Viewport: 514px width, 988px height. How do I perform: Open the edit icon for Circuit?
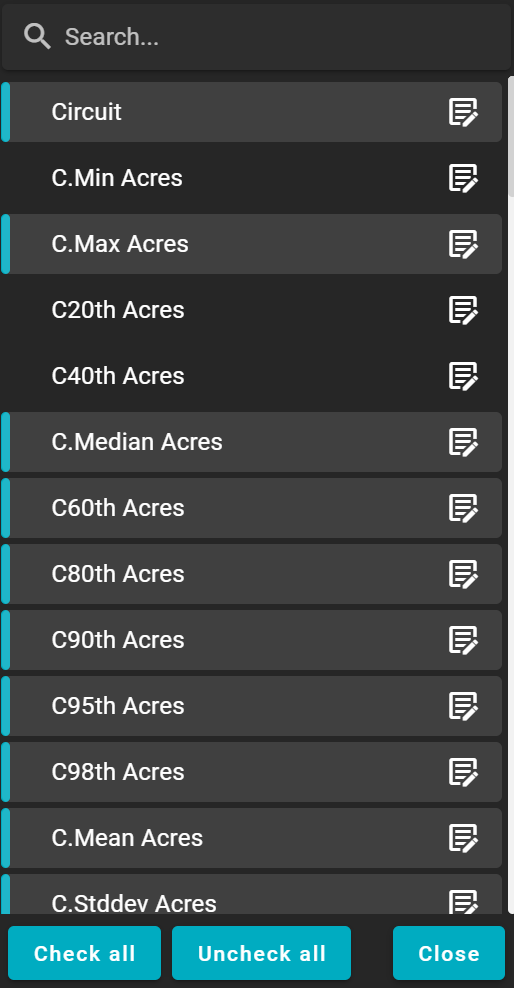[x=463, y=112]
